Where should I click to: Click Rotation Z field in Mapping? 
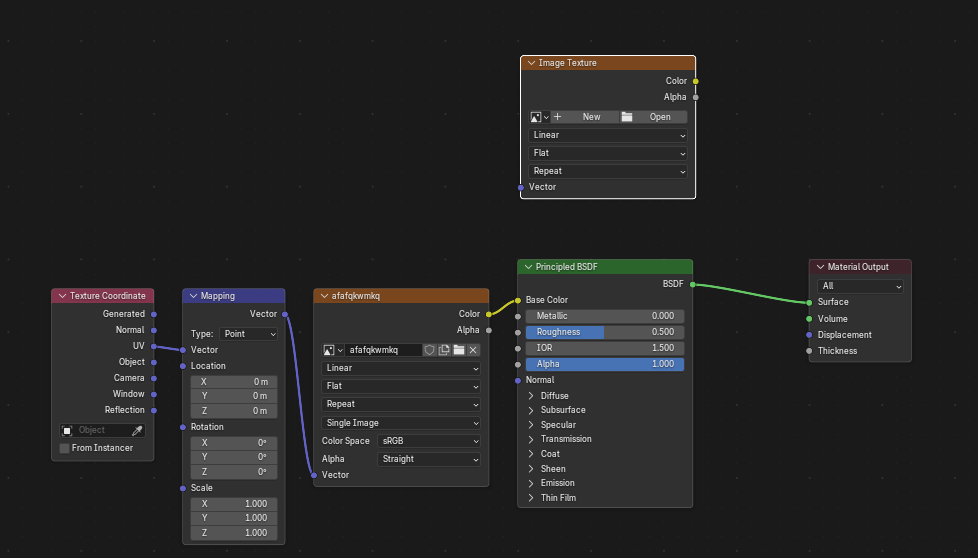234,473
